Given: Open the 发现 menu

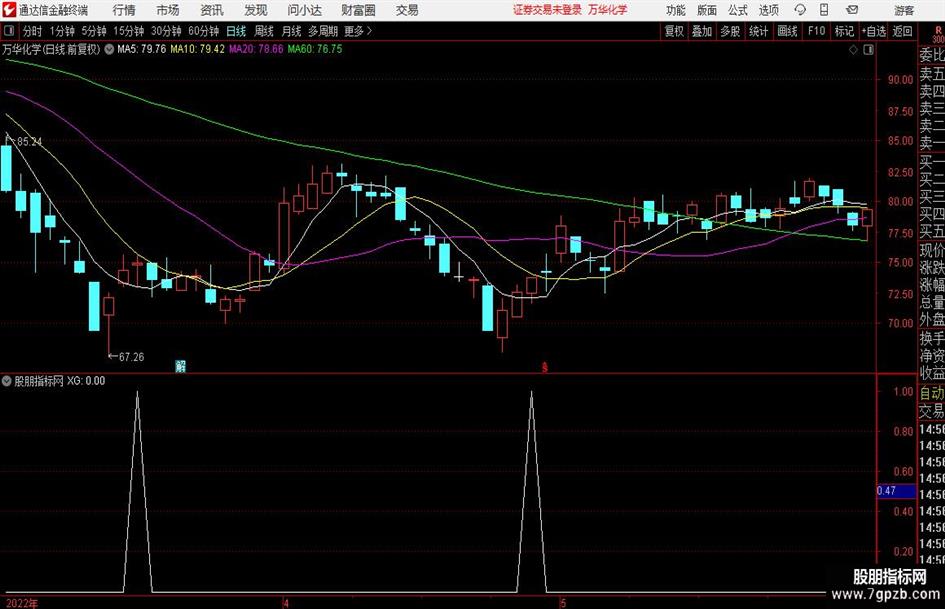Looking at the screenshot, I should (x=256, y=10).
